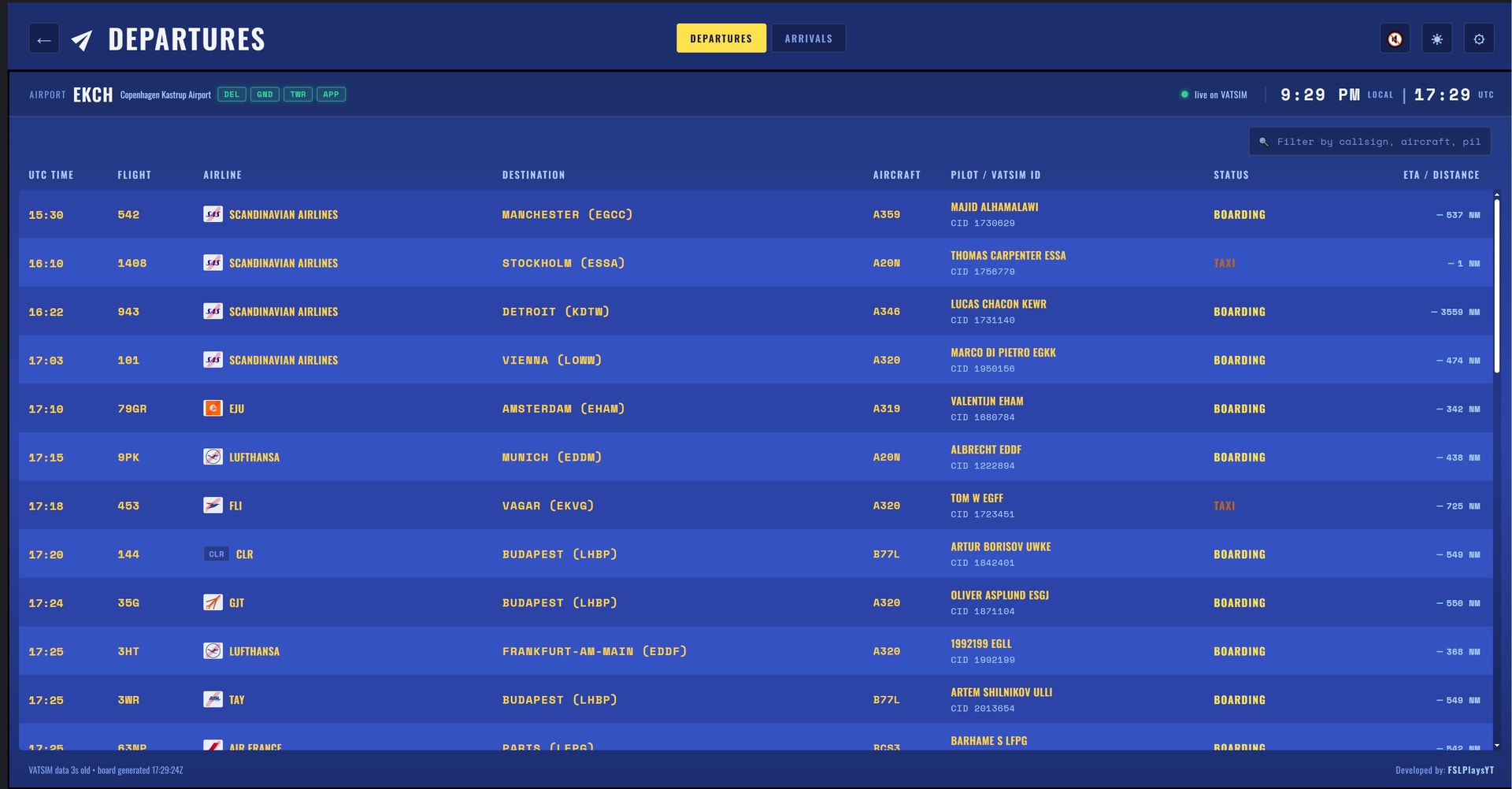Click aircraft type A346
This screenshot has width=1512, height=789.
(886, 312)
